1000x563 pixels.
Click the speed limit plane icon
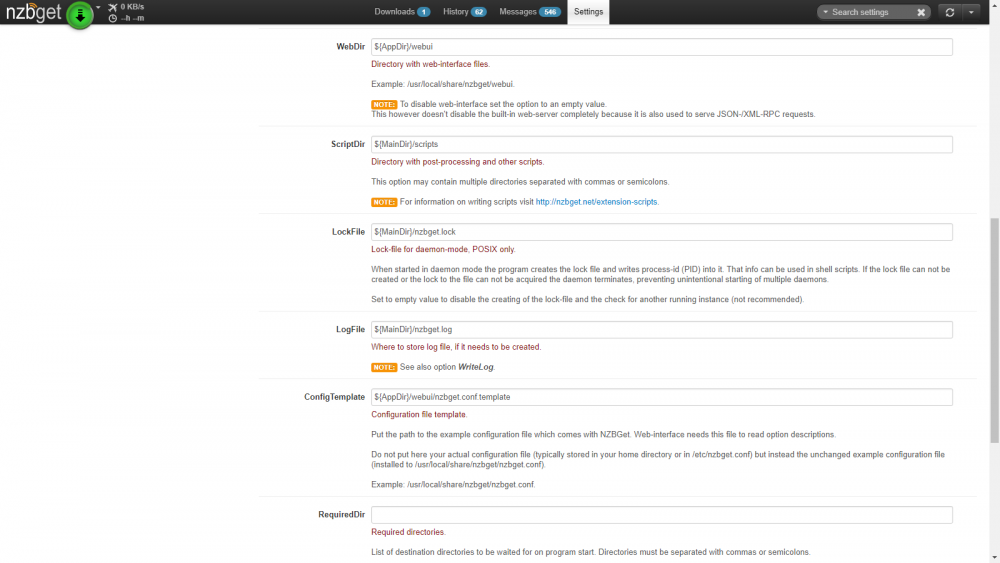point(113,7)
